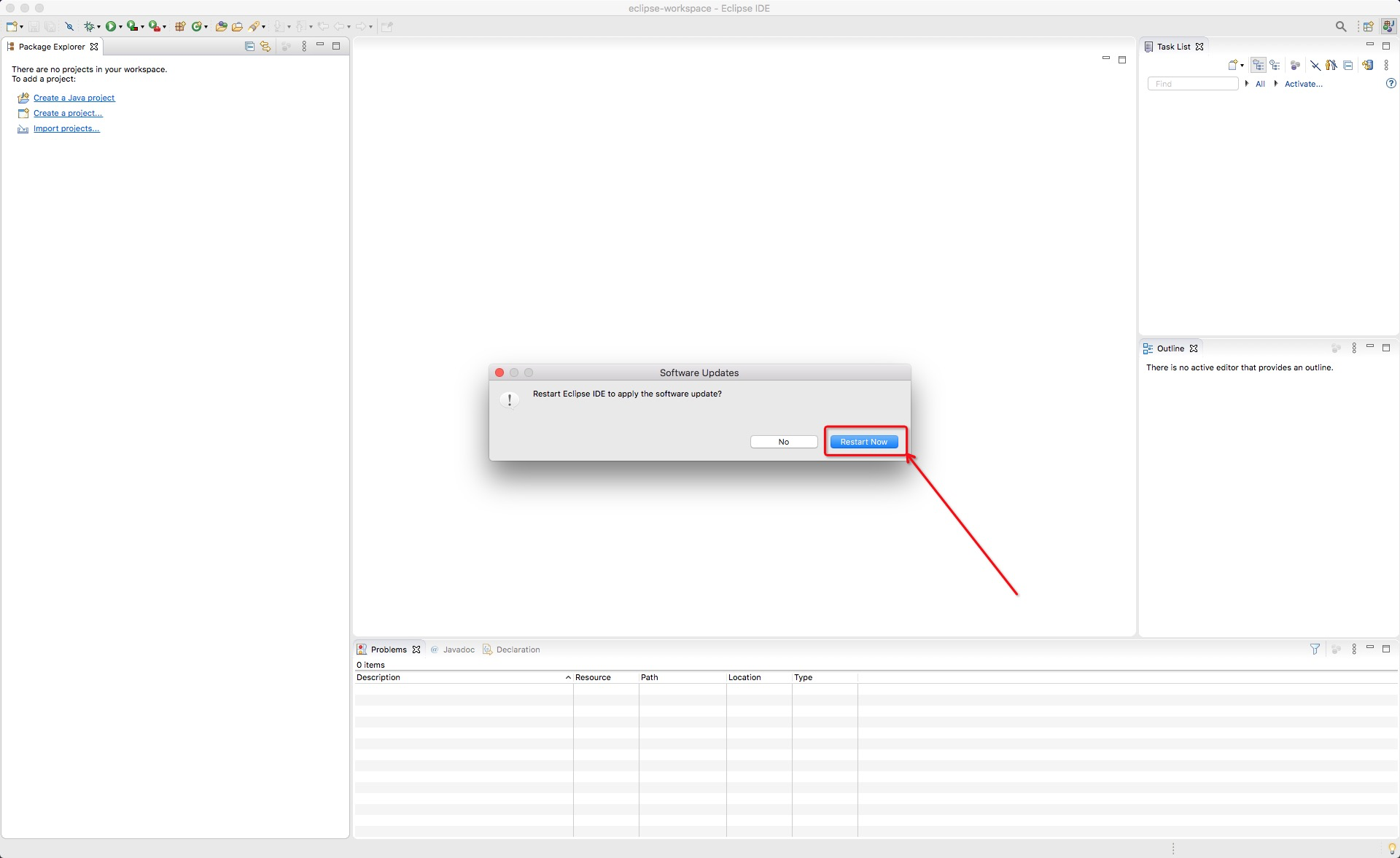Screen dimensions: 1400x858
Task: Toggle Hide Completed Tasks in Task List
Action: pos(1315,65)
